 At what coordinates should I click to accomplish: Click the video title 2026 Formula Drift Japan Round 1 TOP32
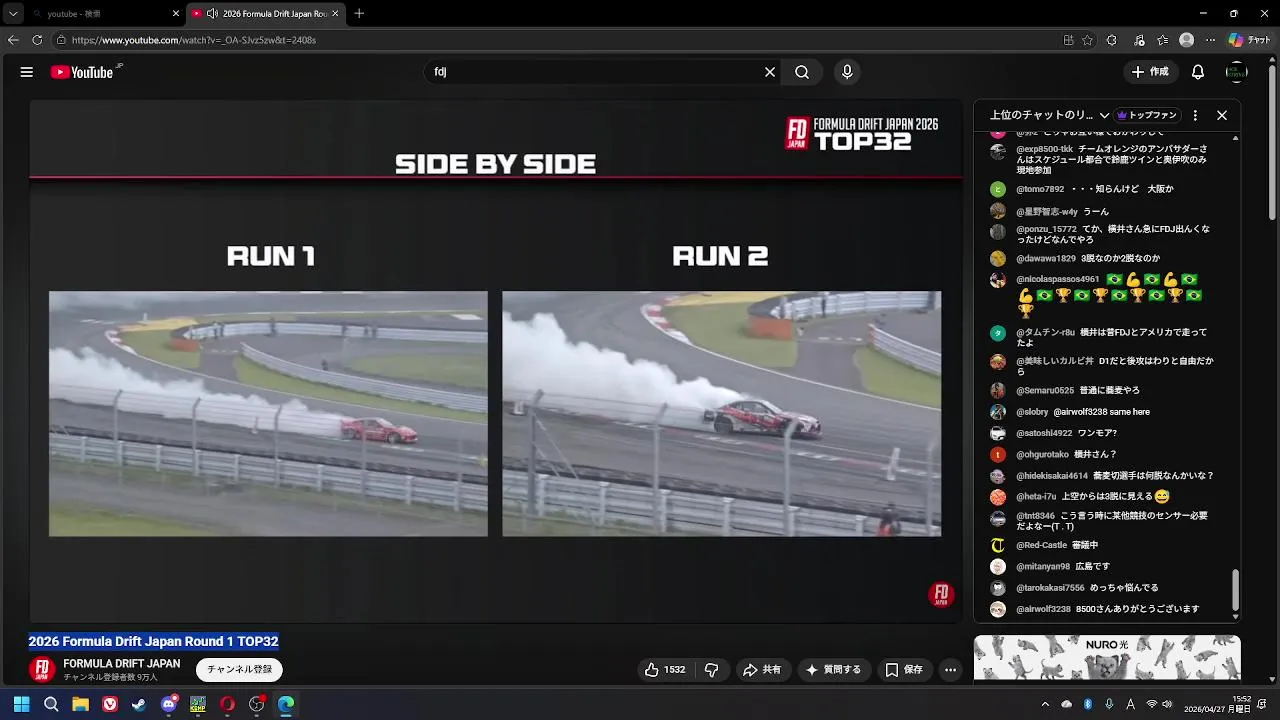coord(153,641)
